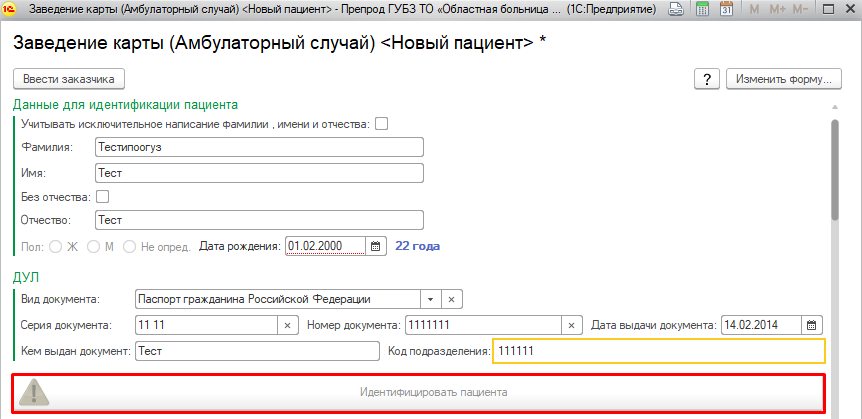Viewport: 862px width, 419px height.
Task: Open the calculator from title bar
Action: (703, 10)
